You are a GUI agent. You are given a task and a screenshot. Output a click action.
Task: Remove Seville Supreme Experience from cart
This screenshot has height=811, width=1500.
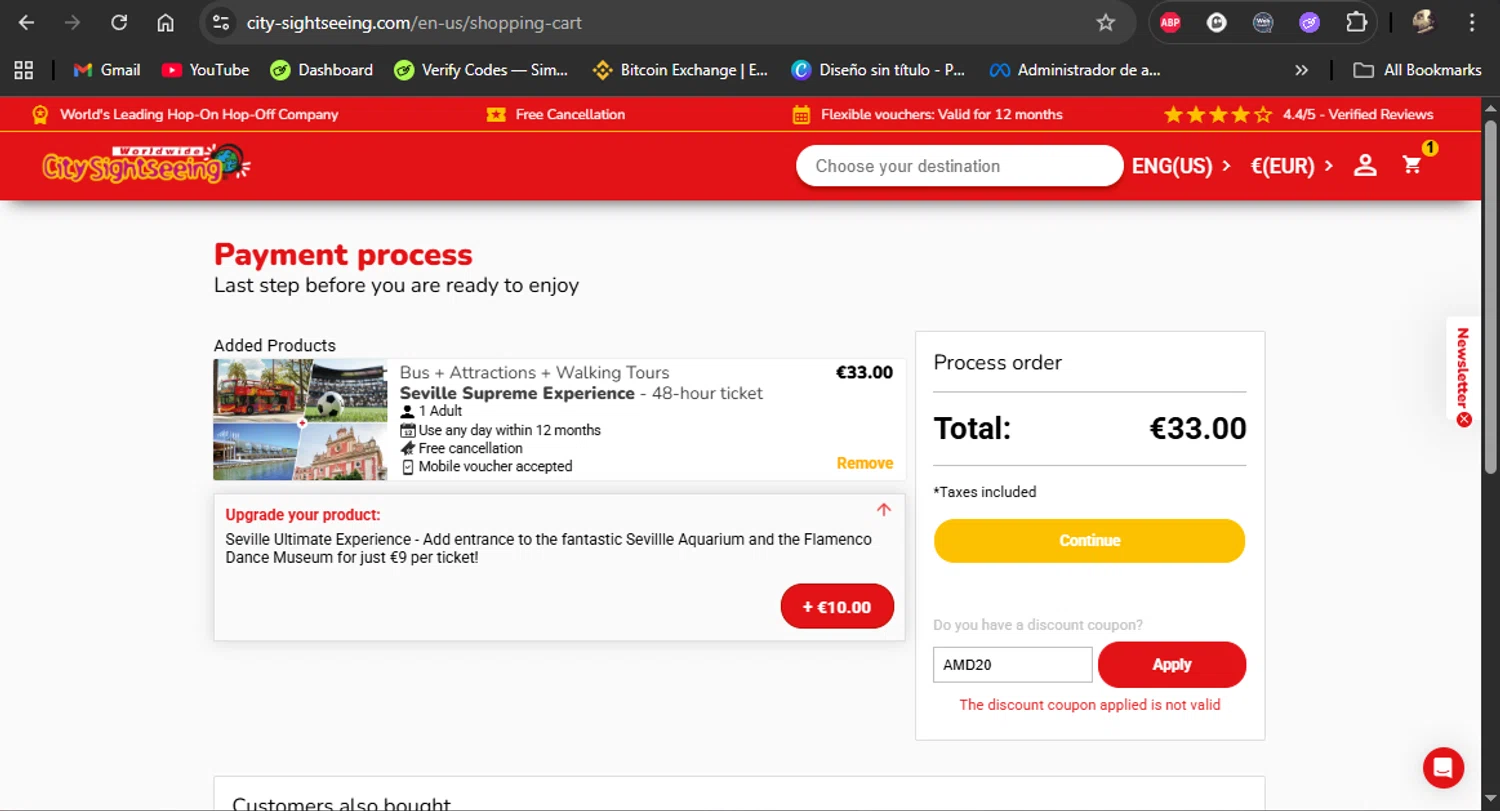(865, 463)
